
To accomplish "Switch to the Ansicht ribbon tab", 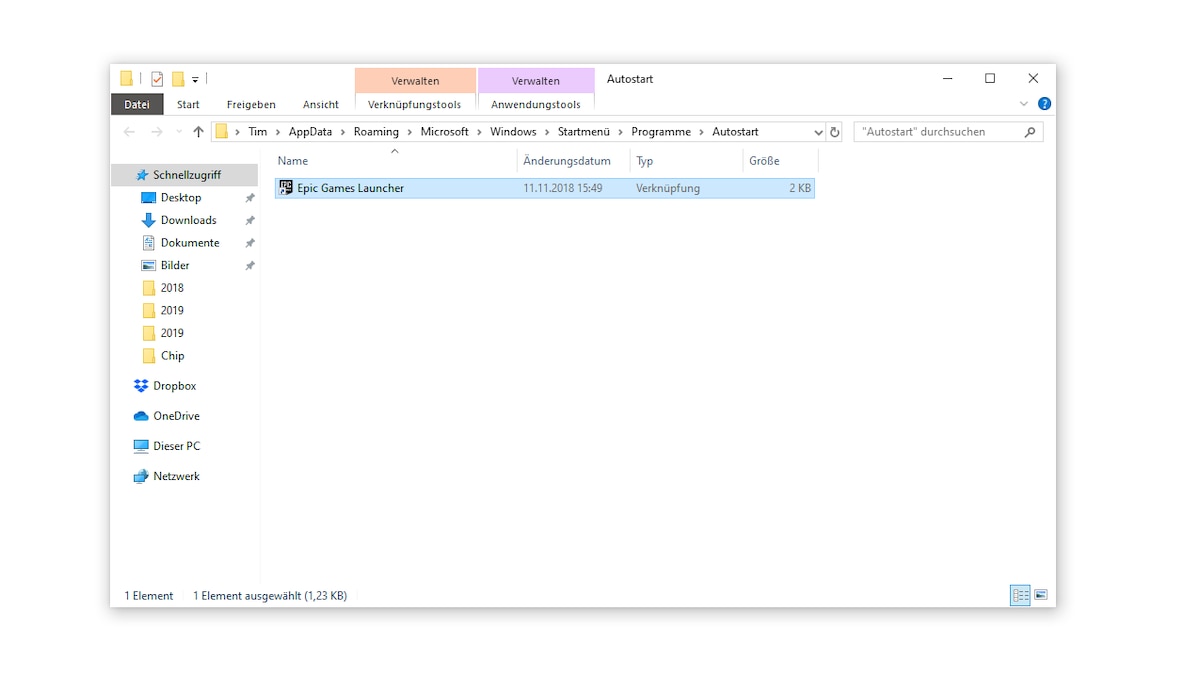I will 320,104.
